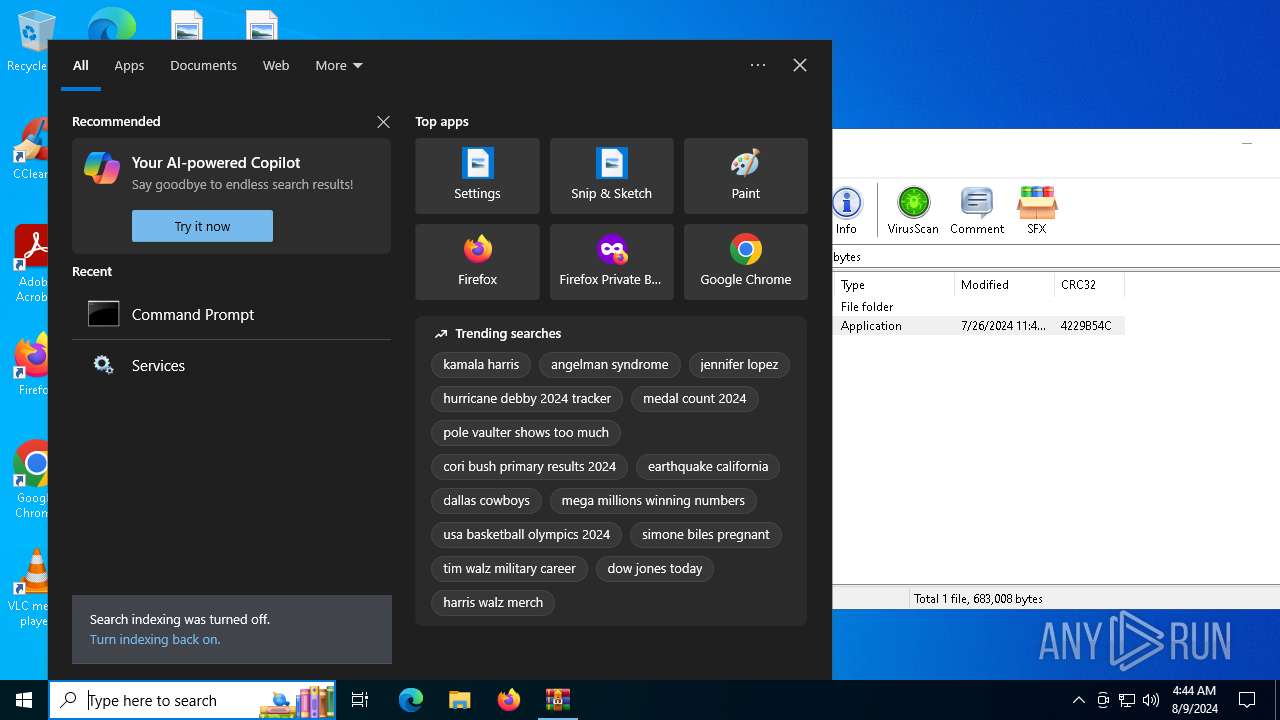Search trending dow jones today

pos(655,569)
